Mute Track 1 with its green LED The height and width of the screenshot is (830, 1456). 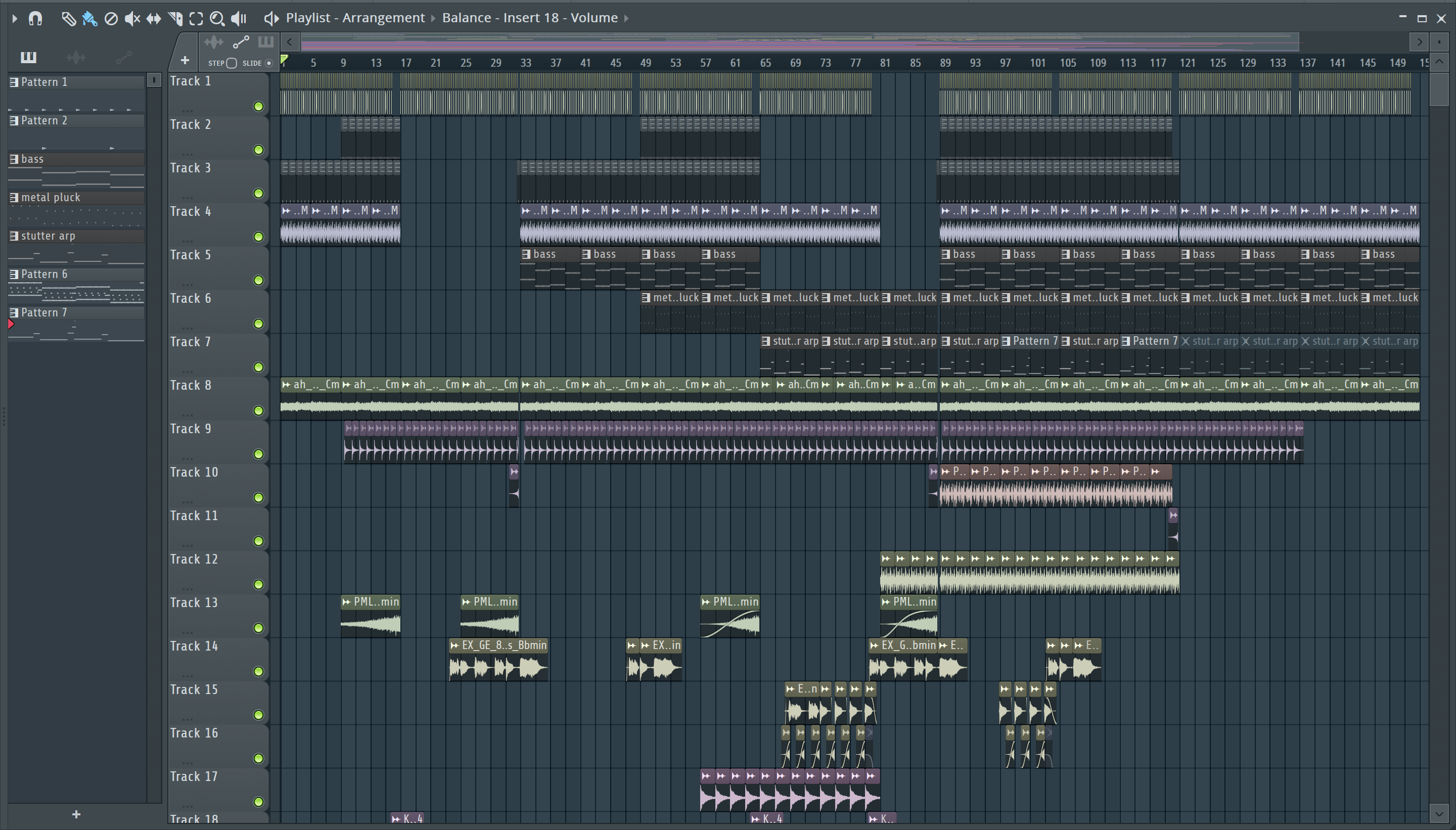pyautogui.click(x=259, y=107)
